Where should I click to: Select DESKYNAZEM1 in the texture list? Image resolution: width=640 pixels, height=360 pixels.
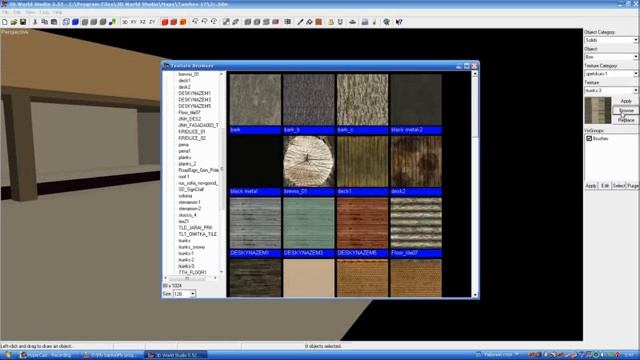coord(194,93)
